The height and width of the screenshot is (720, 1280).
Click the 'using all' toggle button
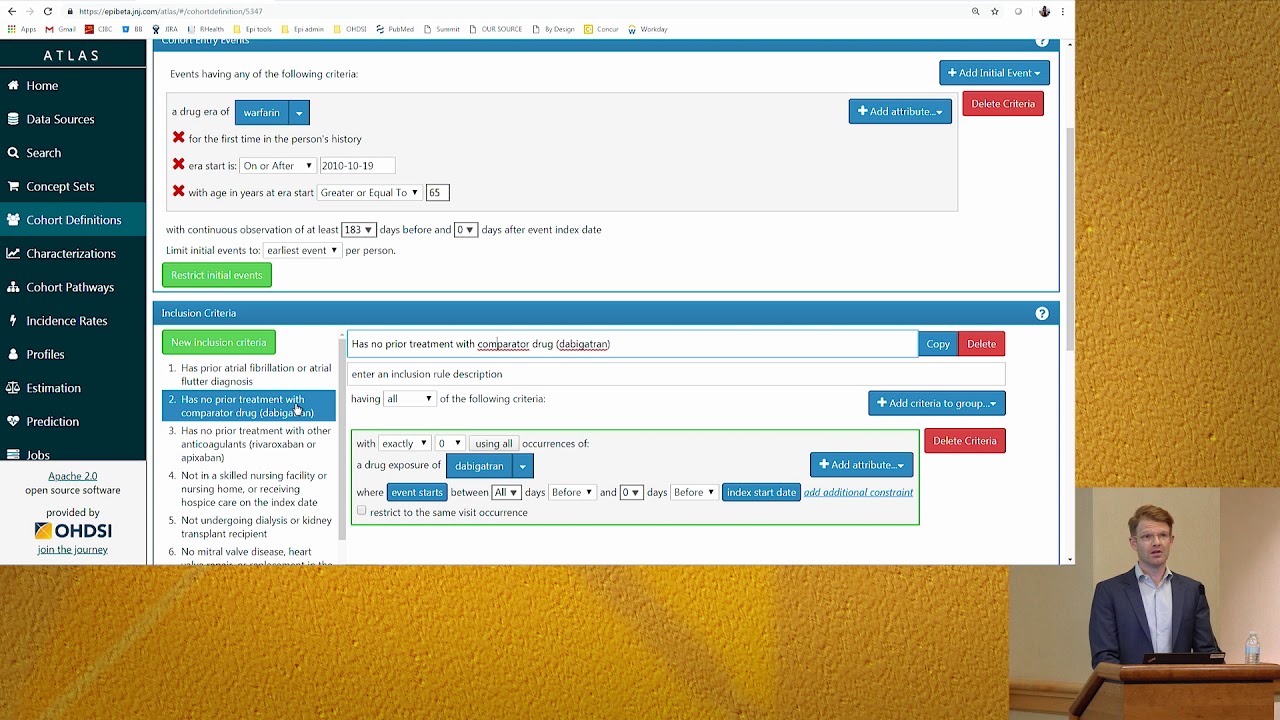[x=493, y=444]
